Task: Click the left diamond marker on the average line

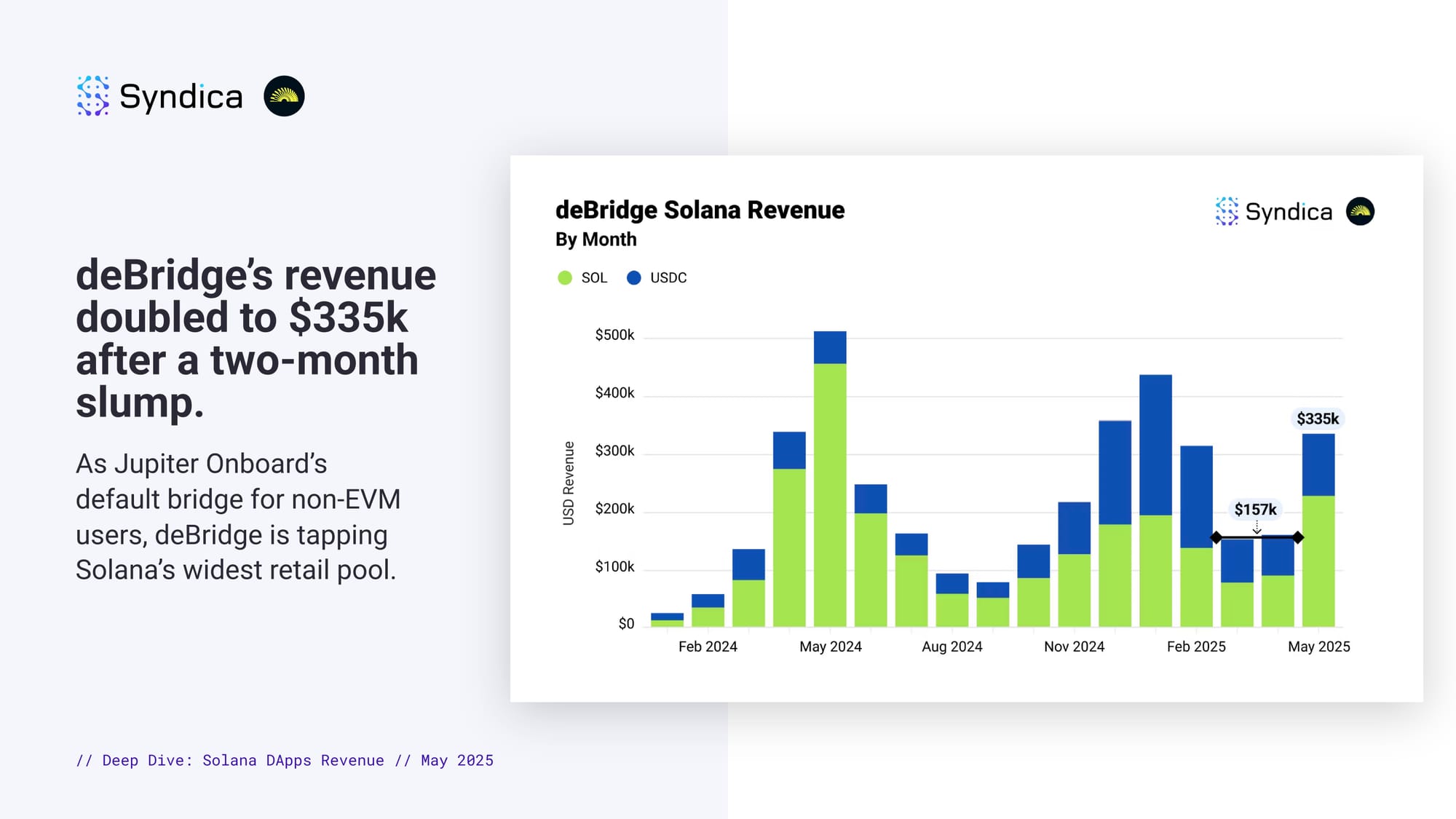Action: coord(1216,537)
